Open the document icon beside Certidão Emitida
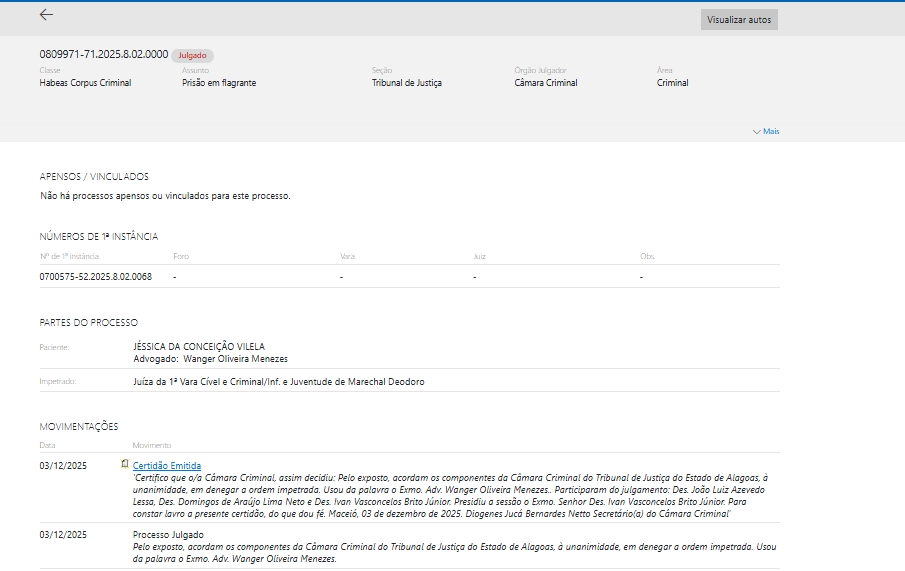Viewport: 905px width, 571px height. click(x=125, y=464)
